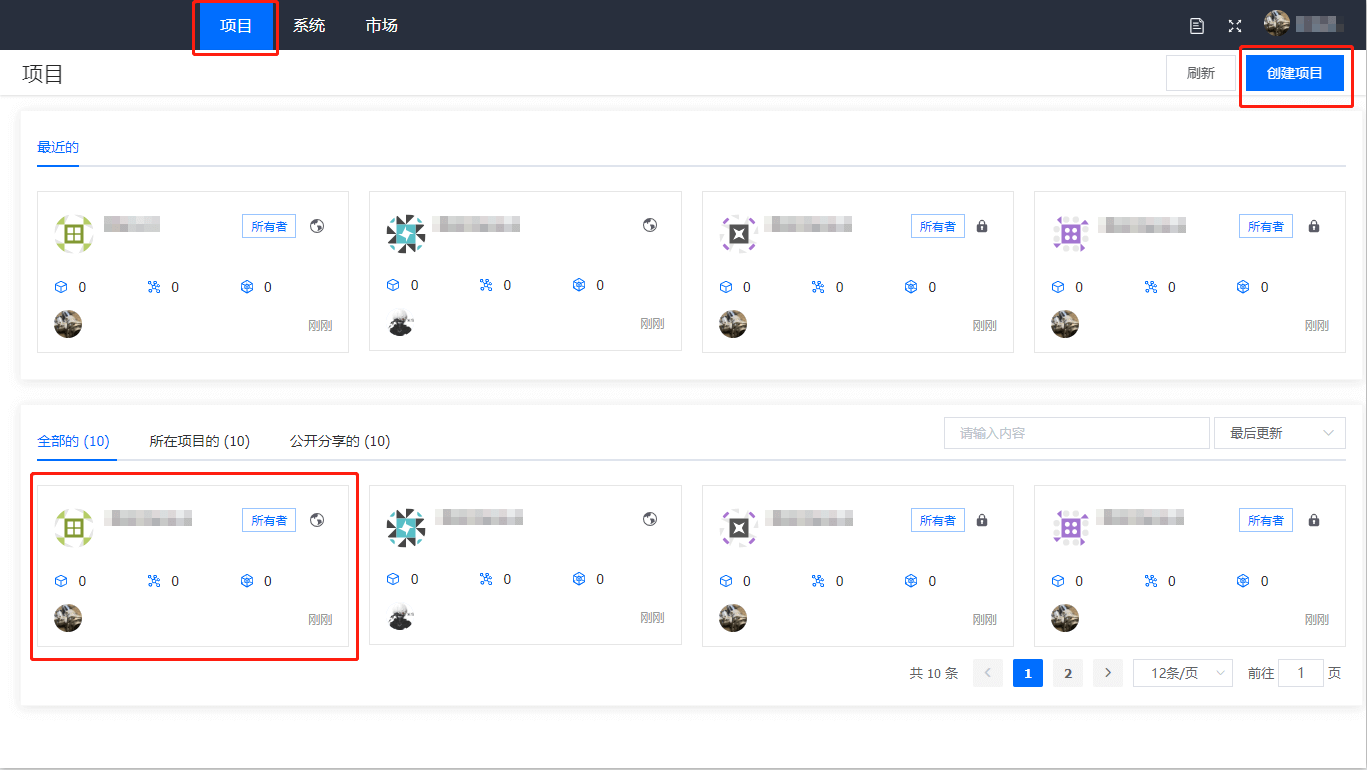Open the document icon in top bar
The width and height of the screenshot is (1367, 770).
[1197, 26]
